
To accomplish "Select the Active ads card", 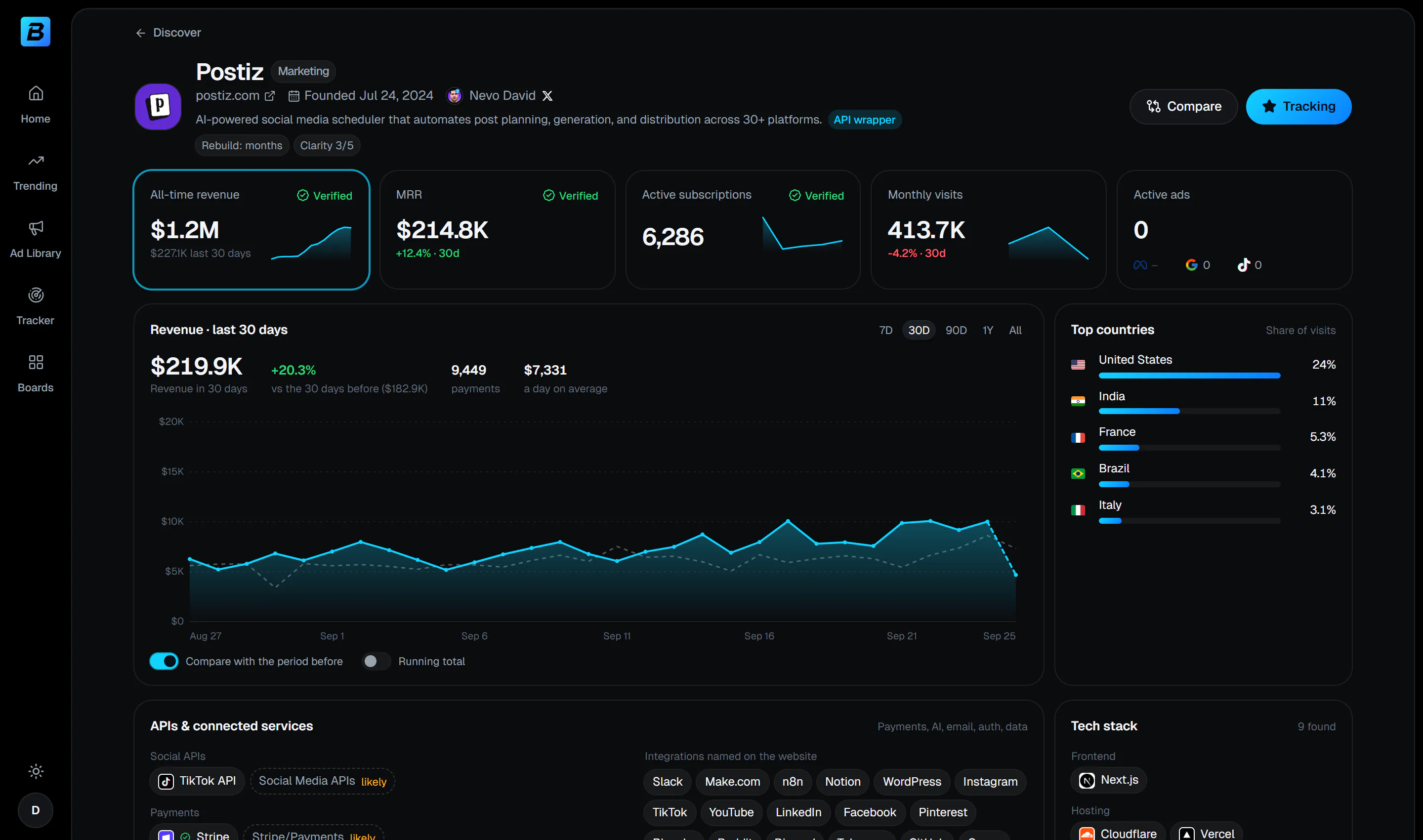I will [x=1235, y=230].
